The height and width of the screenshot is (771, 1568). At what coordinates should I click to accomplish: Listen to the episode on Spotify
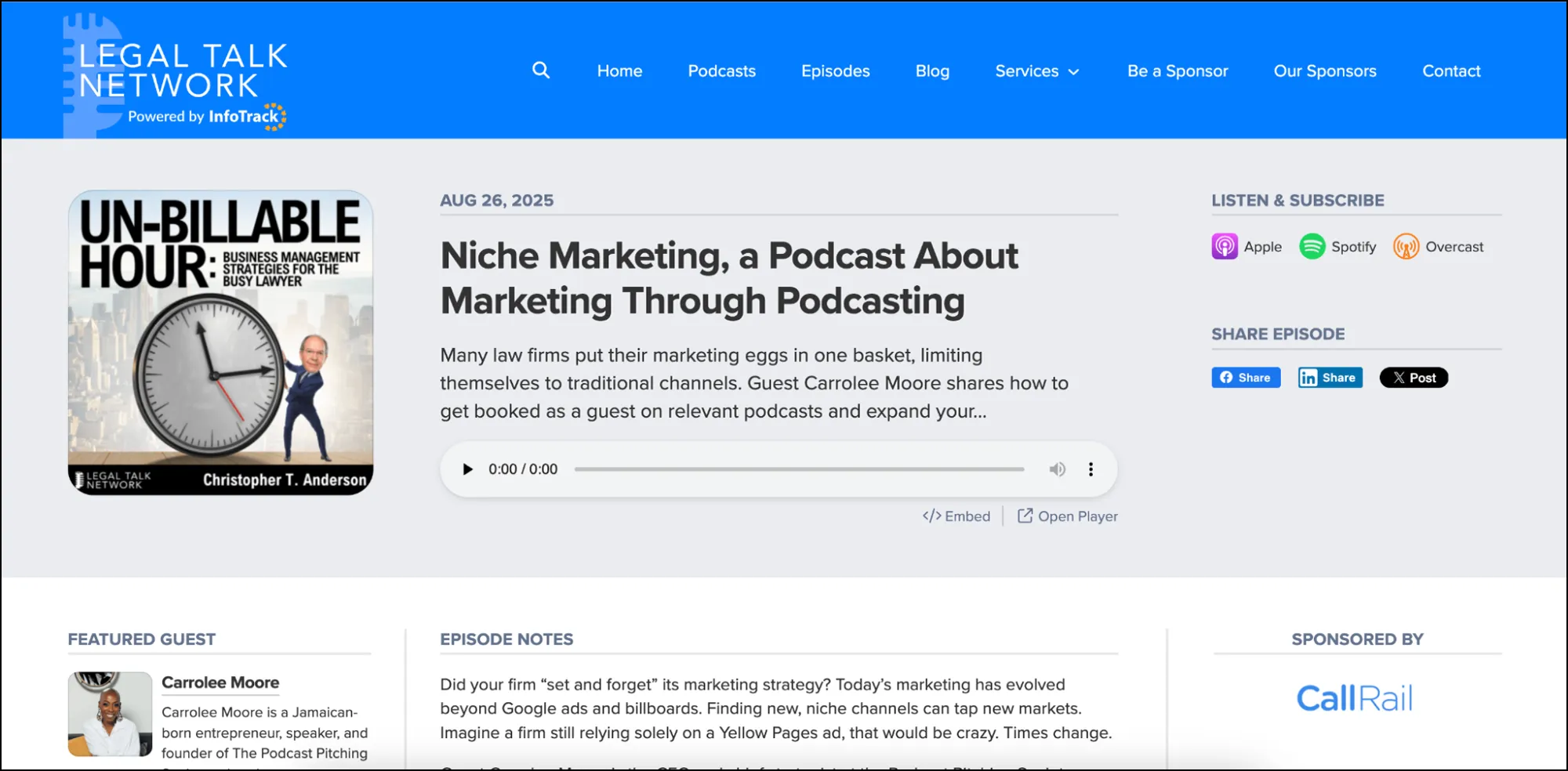coord(1338,246)
